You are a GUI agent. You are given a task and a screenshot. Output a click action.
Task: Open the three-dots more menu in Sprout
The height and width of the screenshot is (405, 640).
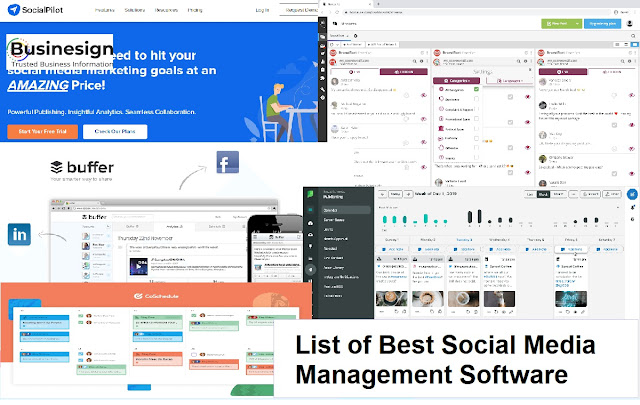point(573,194)
